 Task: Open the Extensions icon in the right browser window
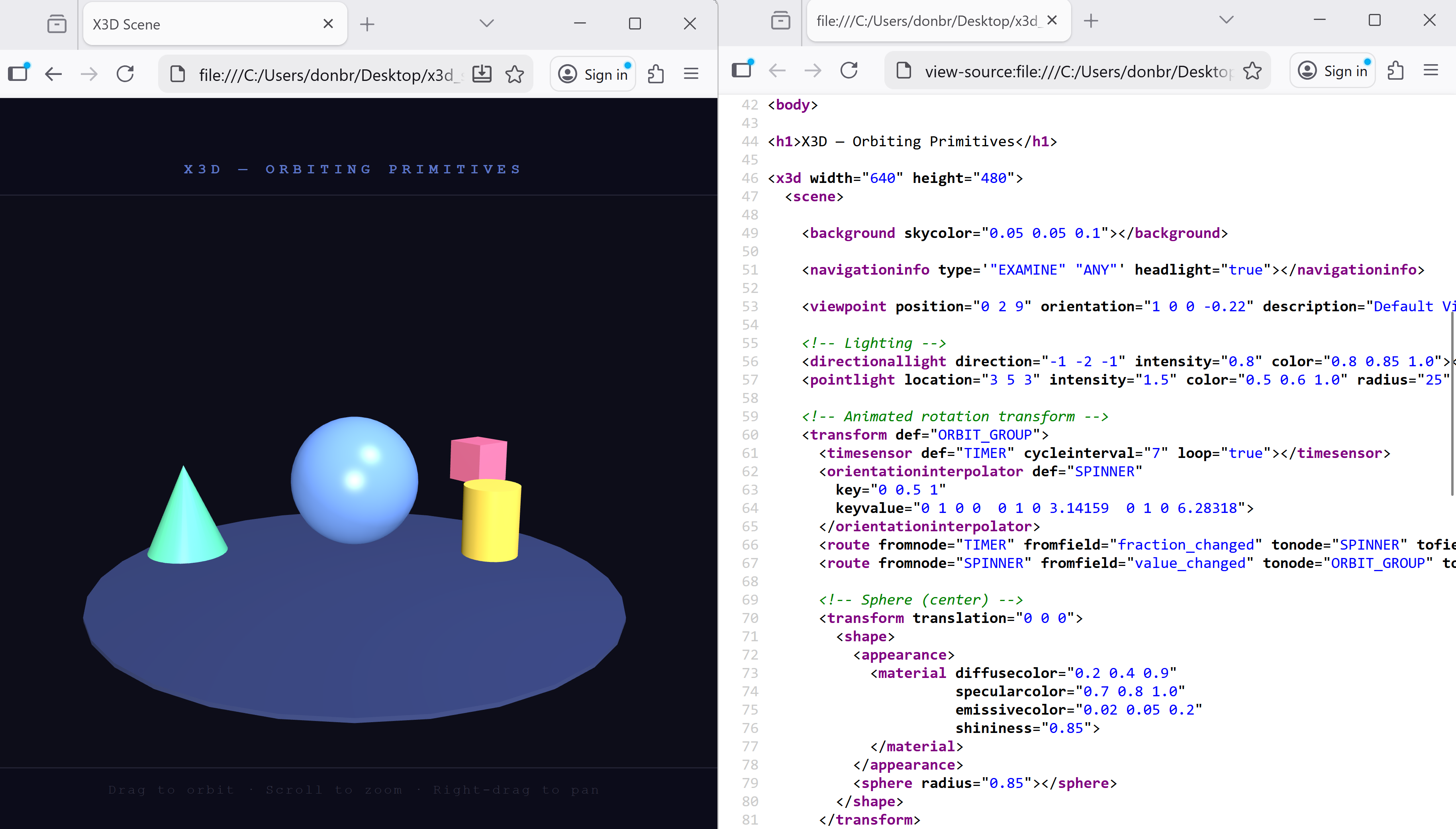click(x=1396, y=71)
